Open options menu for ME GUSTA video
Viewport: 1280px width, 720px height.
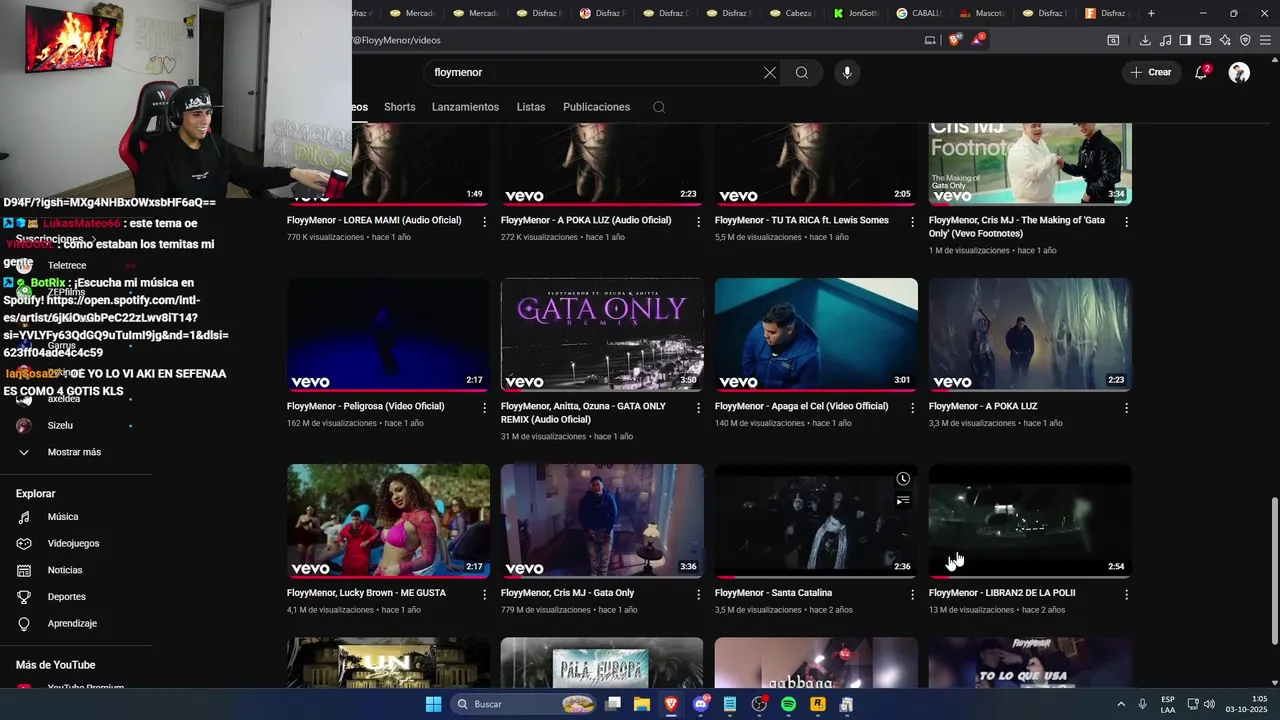point(485,594)
